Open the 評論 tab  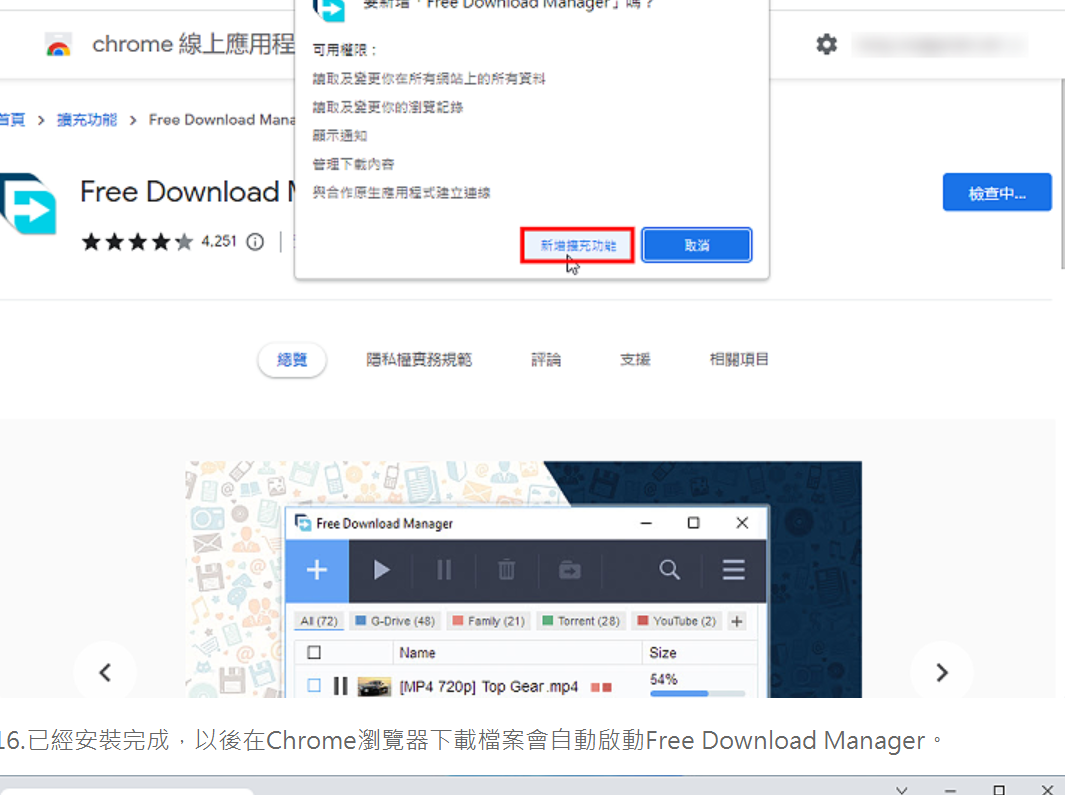(546, 360)
